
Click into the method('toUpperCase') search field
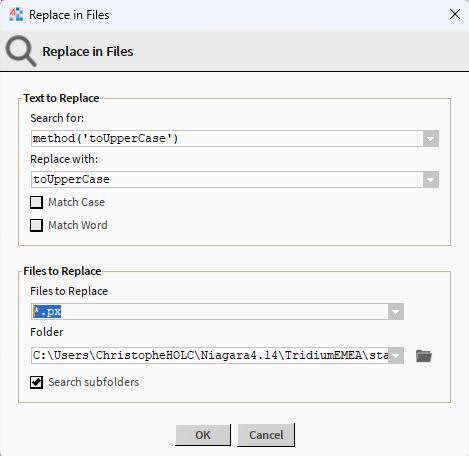click(x=227, y=139)
